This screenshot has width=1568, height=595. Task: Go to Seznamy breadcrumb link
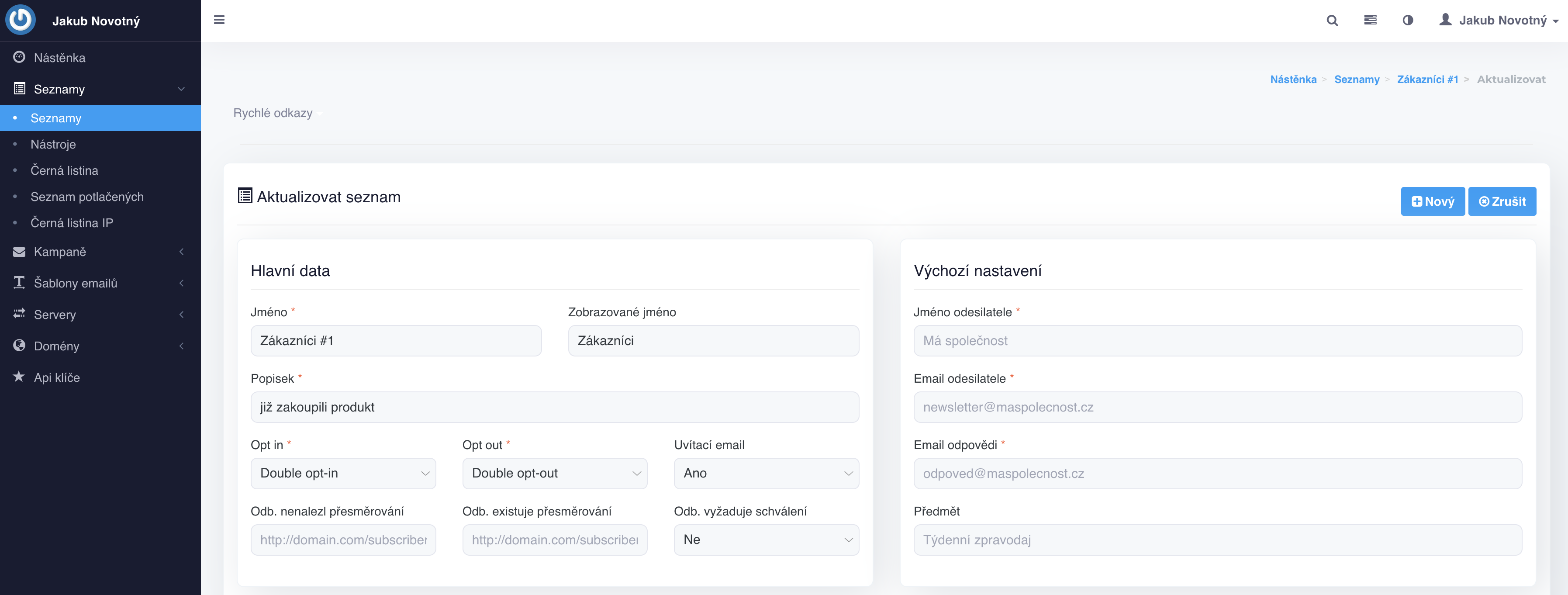click(1356, 79)
